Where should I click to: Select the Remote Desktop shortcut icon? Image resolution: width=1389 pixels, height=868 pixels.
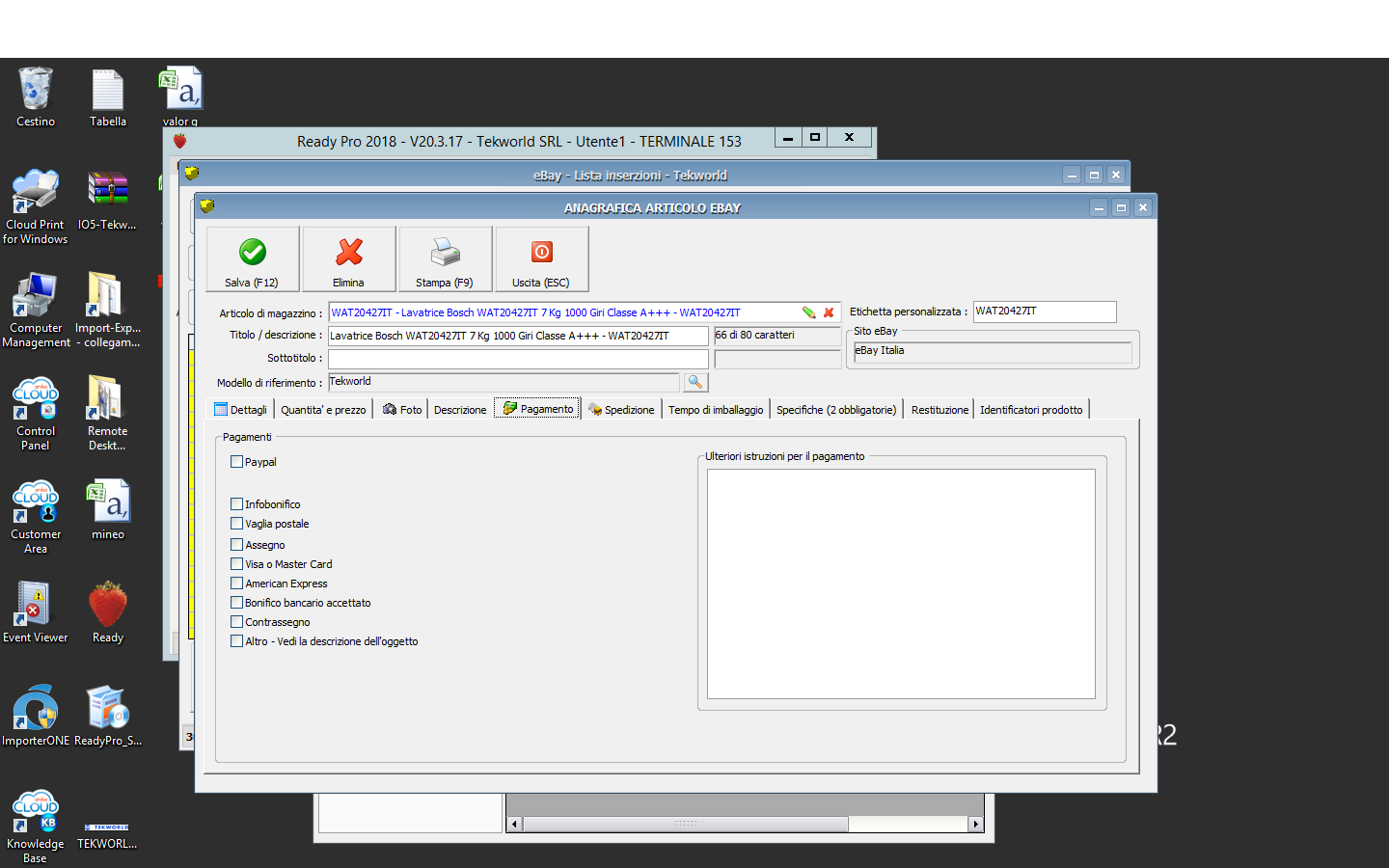[108, 413]
